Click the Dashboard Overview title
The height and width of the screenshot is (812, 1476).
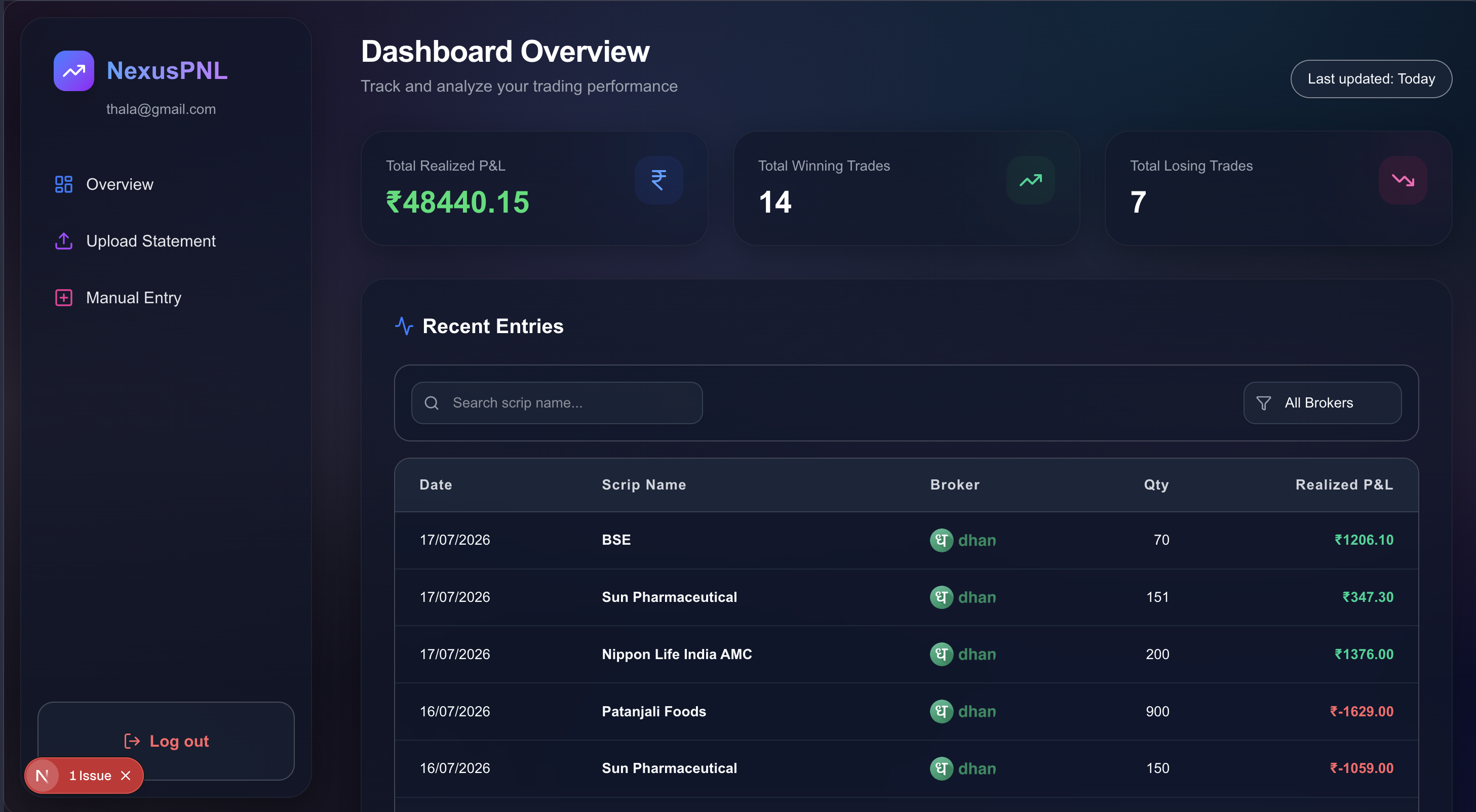pos(506,52)
